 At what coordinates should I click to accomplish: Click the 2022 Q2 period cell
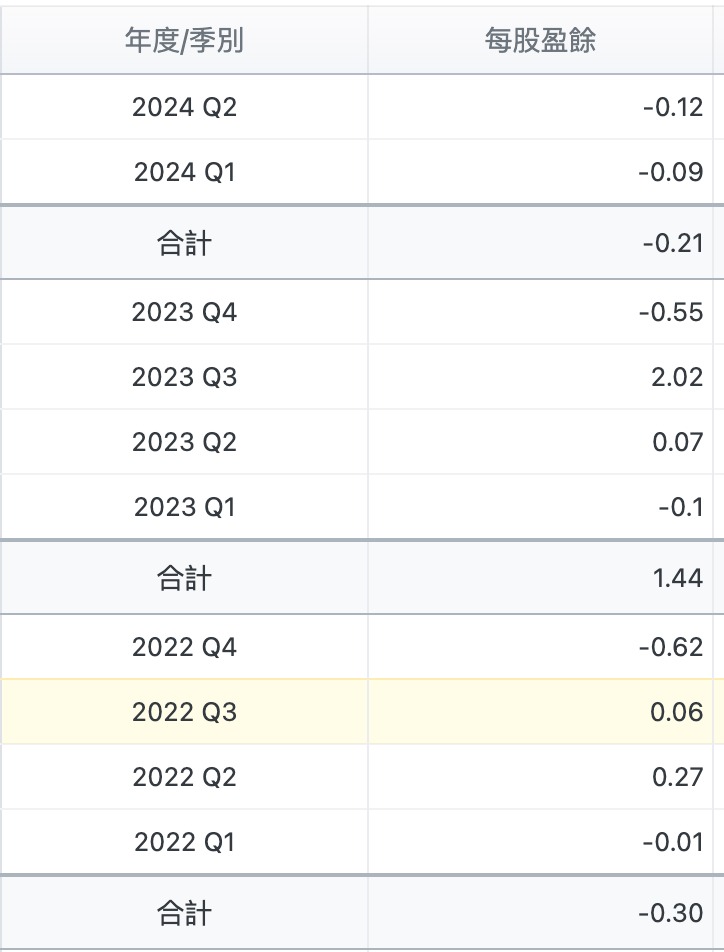(184, 777)
